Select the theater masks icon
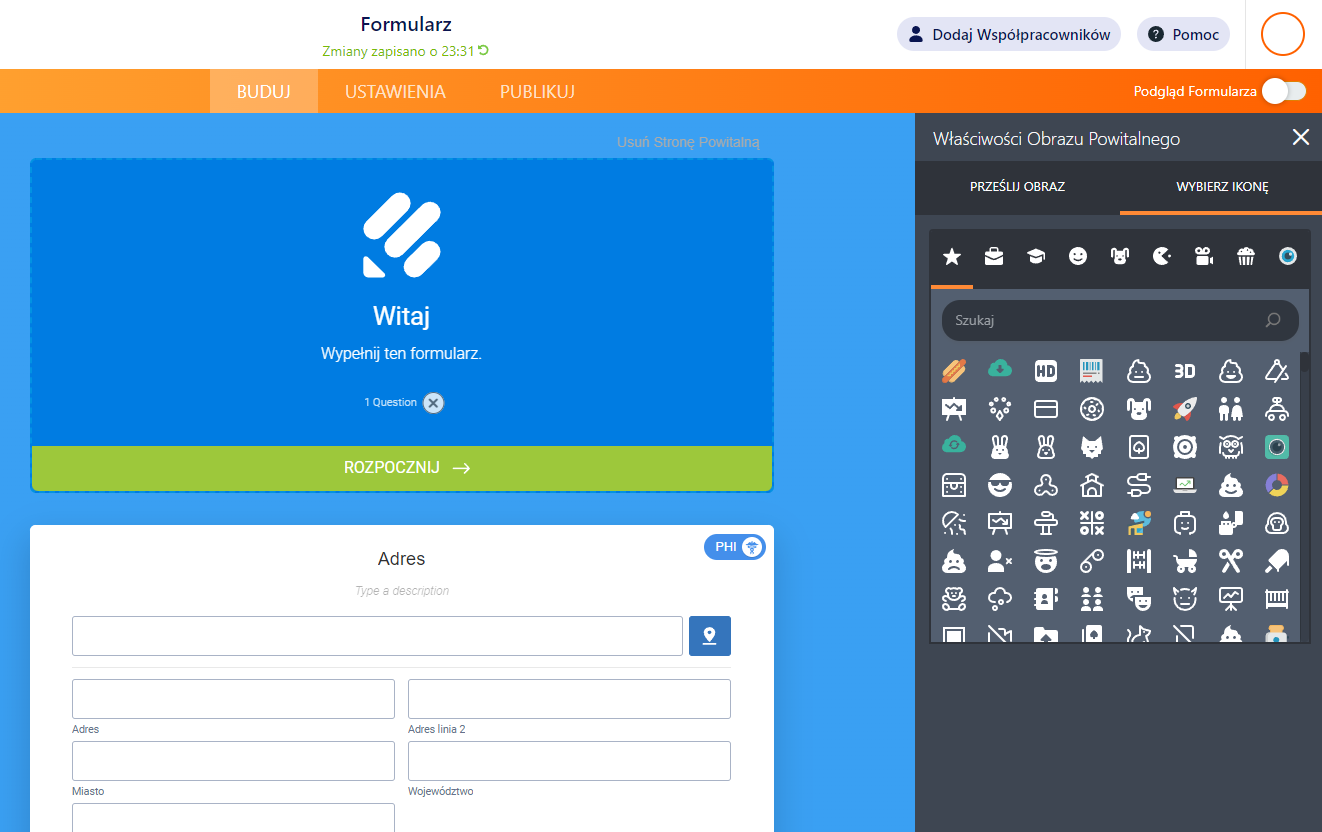 click(1138, 599)
